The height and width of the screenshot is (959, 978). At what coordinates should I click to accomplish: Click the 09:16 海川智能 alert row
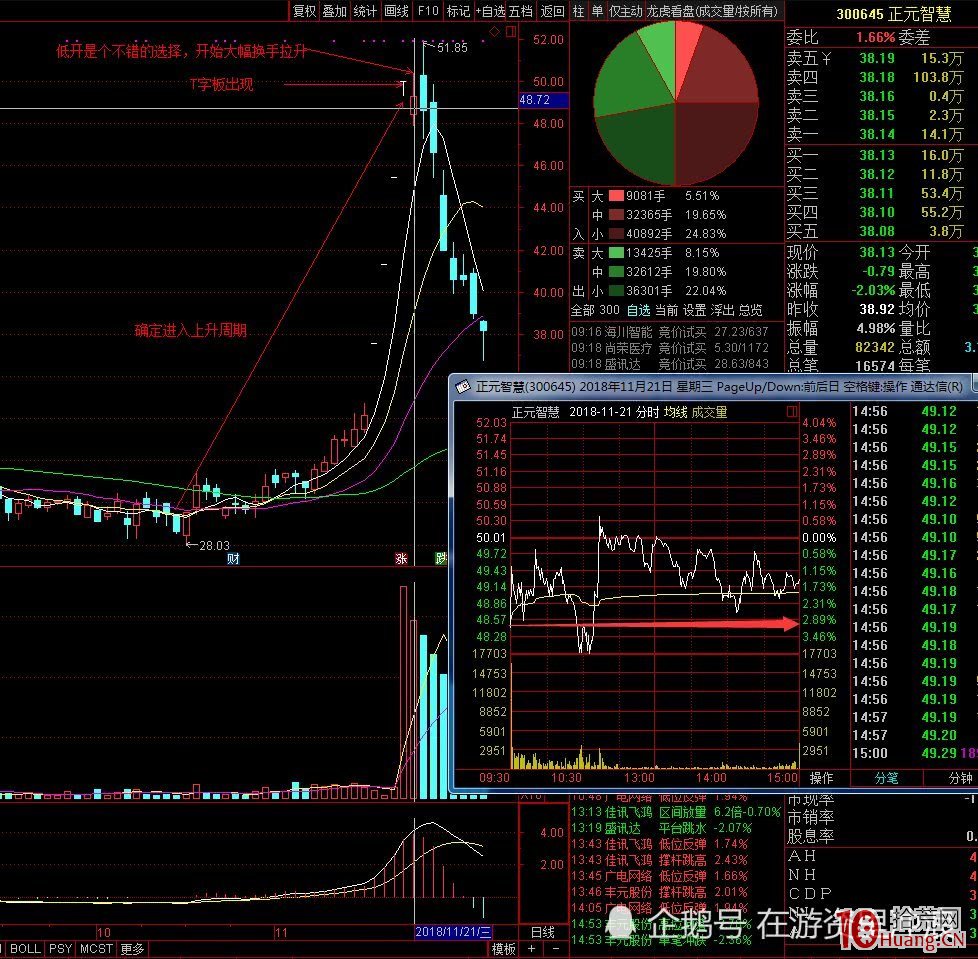670,332
